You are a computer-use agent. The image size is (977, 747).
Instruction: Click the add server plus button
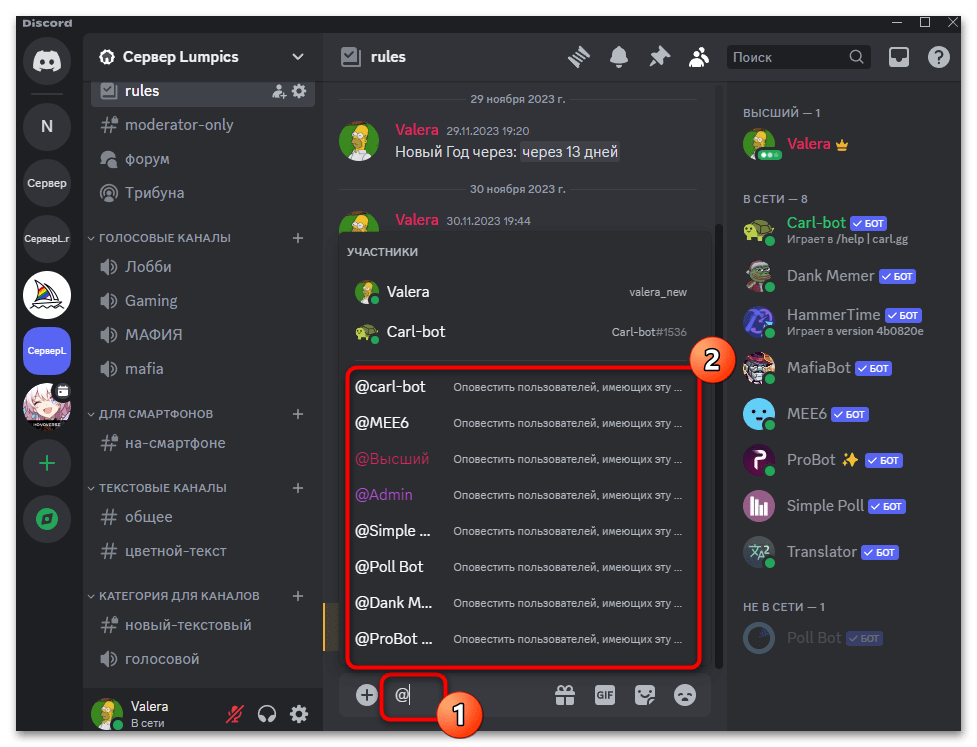click(x=47, y=463)
